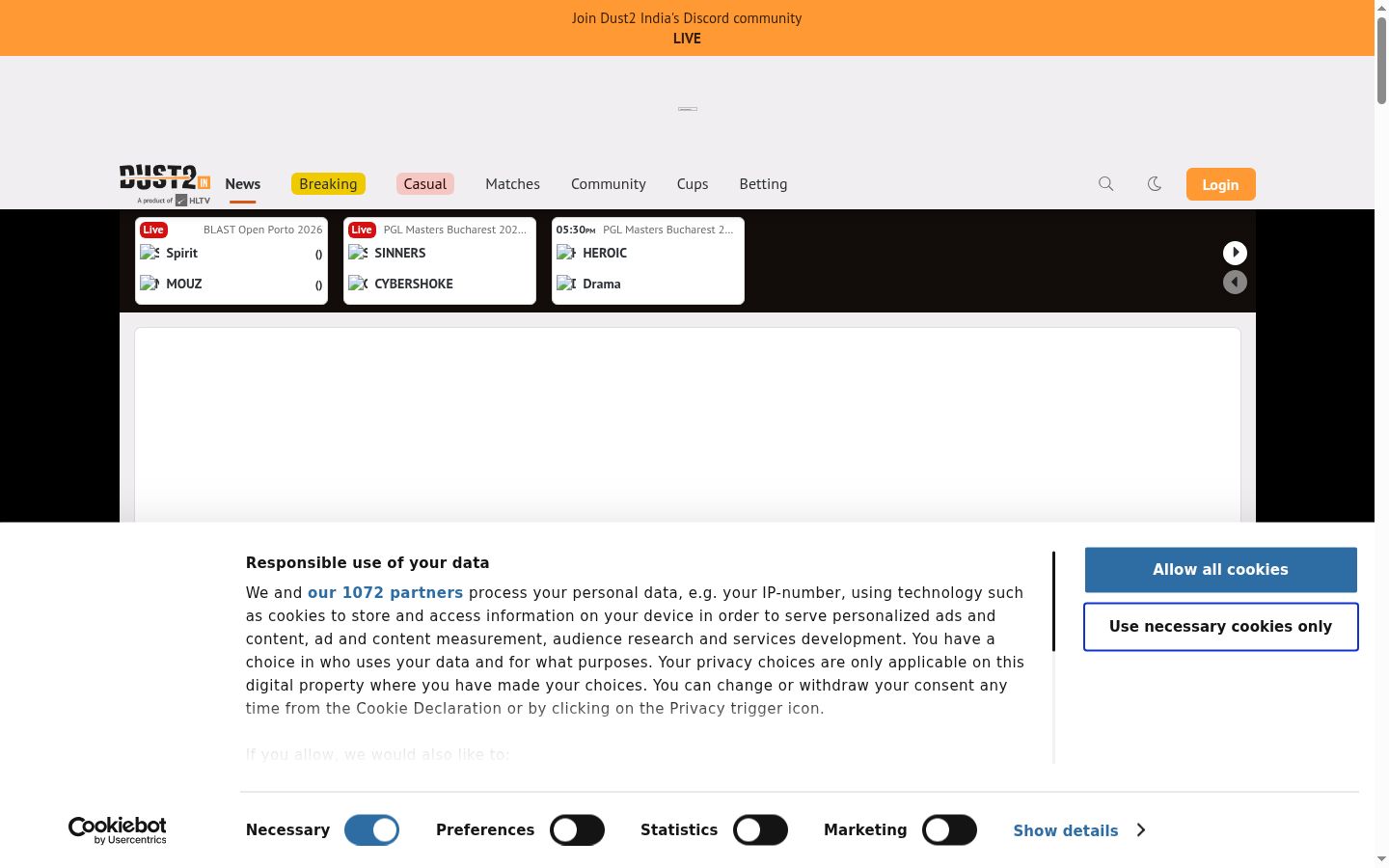Show previous matches with left arrow

tap(1235, 283)
